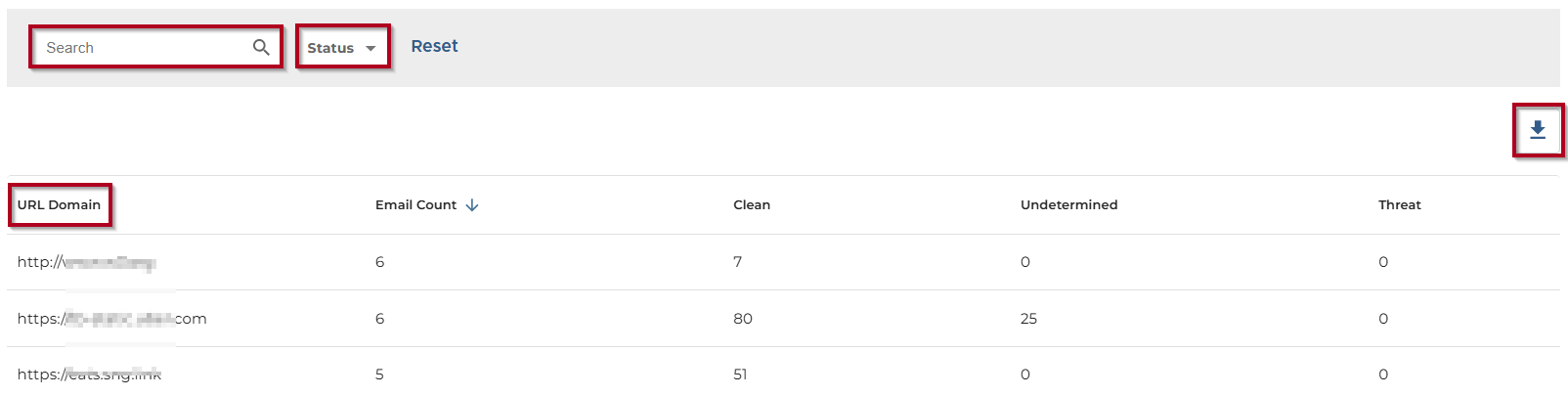The image size is (1568, 397).
Task: Sort by Threat column
Action: tap(1399, 205)
